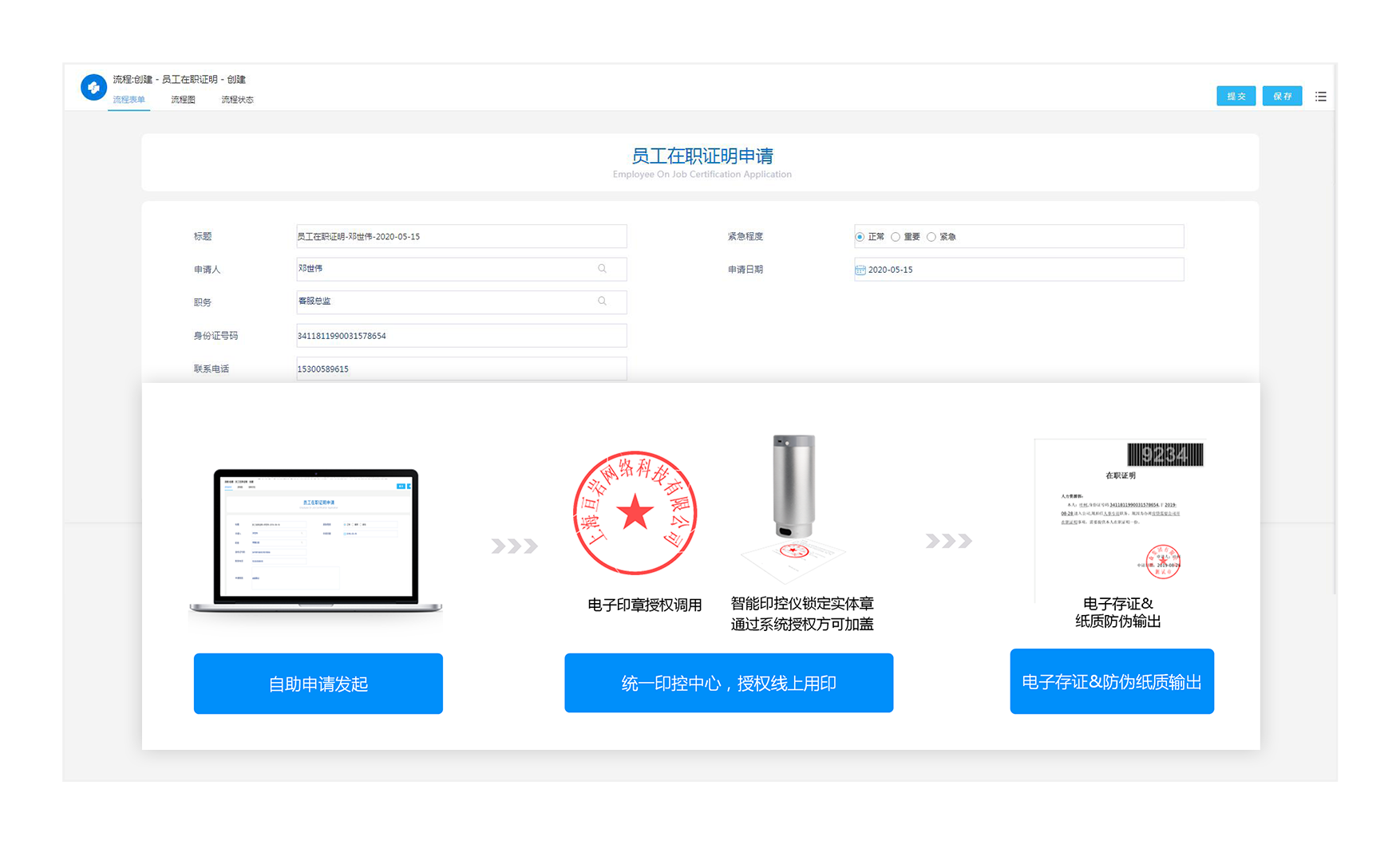Click the 紧急程度 field label

pyautogui.click(x=745, y=237)
